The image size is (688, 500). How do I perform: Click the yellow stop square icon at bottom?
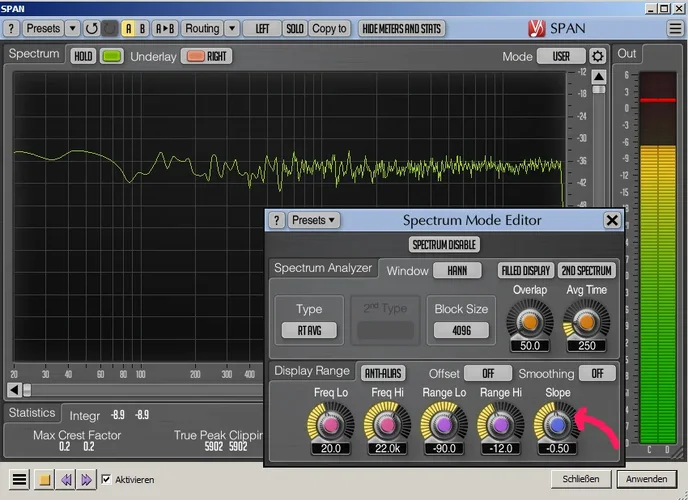click(x=45, y=480)
